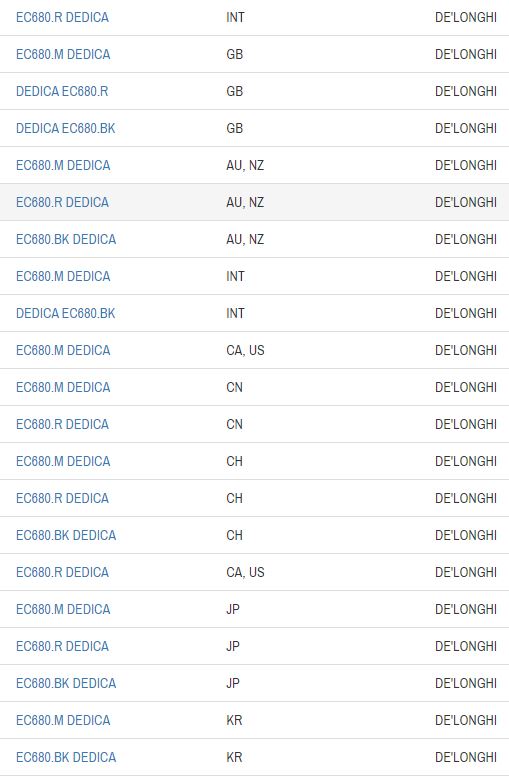Screen dimensions: 509x777
Task: Click DEDICA EC680.R link for GB
Action: pyautogui.click(x=62, y=91)
